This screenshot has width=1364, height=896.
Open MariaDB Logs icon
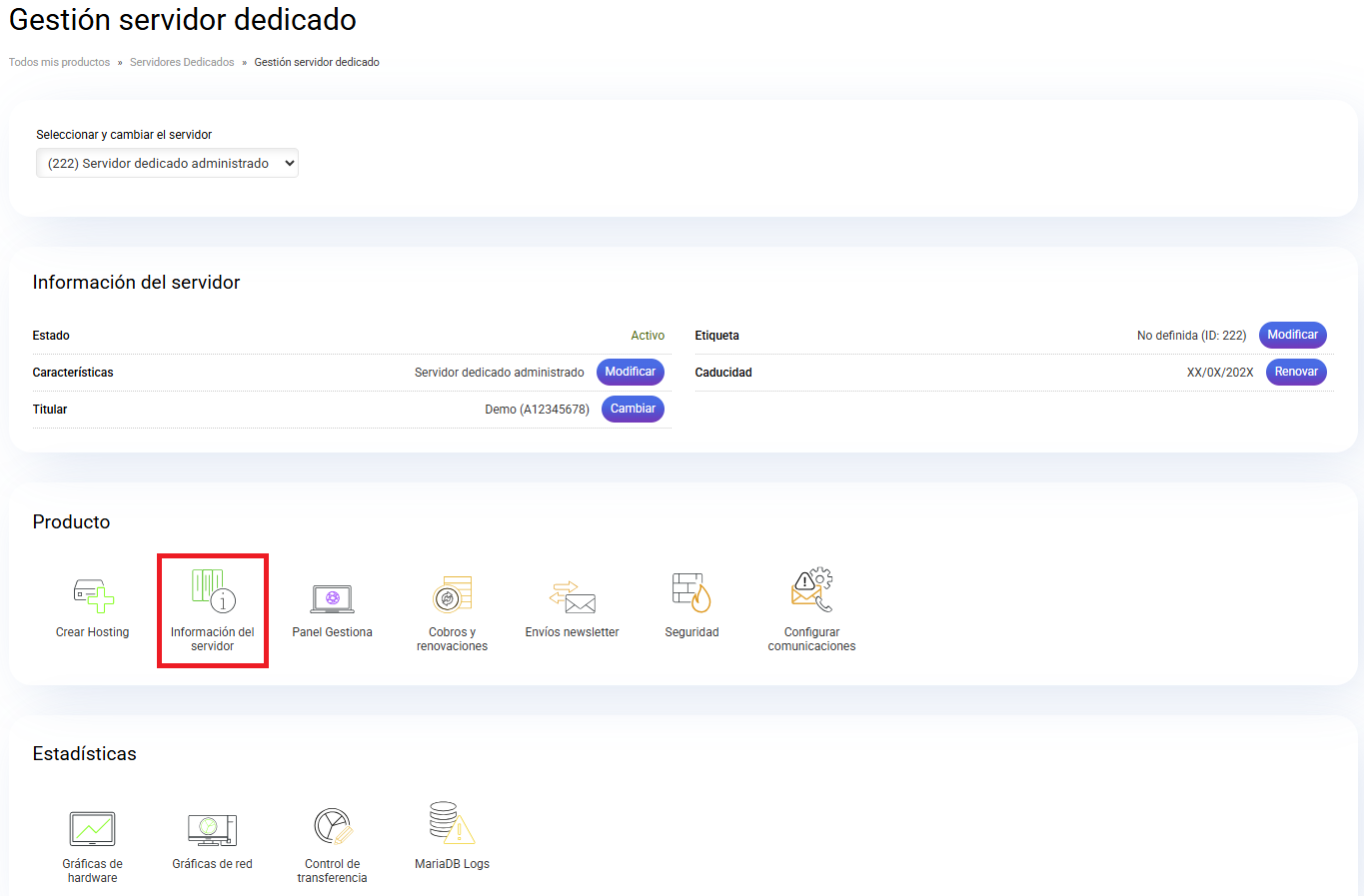pyautogui.click(x=452, y=824)
